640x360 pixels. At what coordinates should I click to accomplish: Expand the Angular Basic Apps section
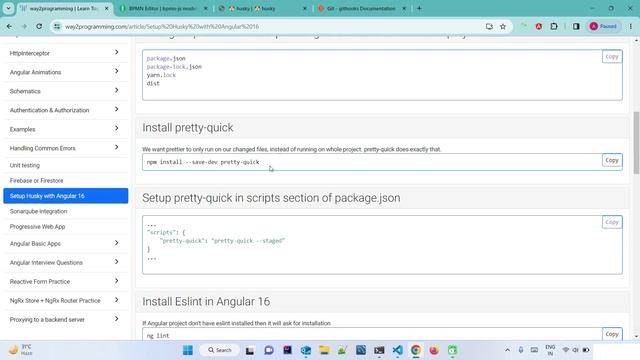click(x=65, y=243)
